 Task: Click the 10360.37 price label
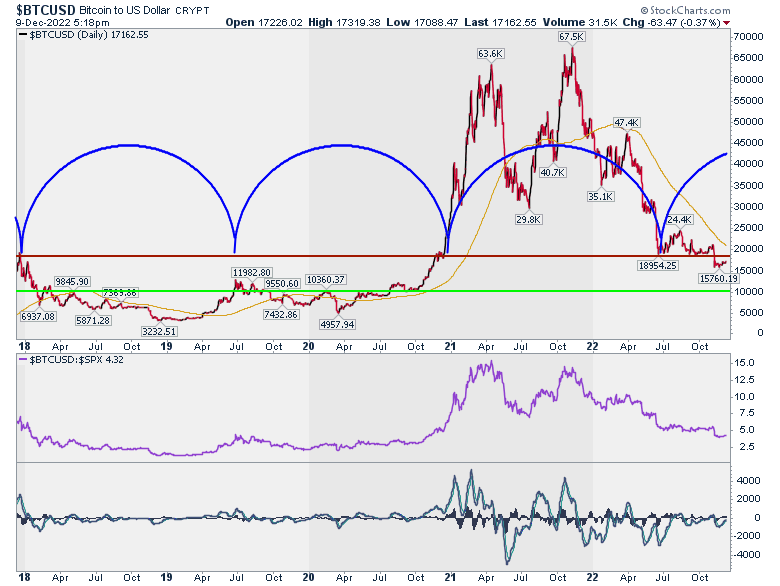[x=326, y=280]
